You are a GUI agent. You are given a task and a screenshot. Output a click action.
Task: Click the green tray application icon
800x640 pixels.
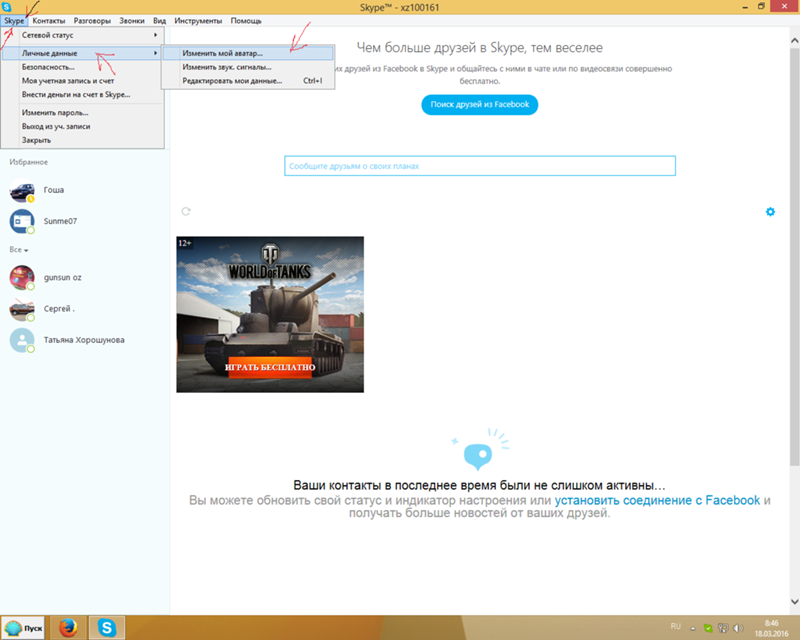(x=708, y=628)
